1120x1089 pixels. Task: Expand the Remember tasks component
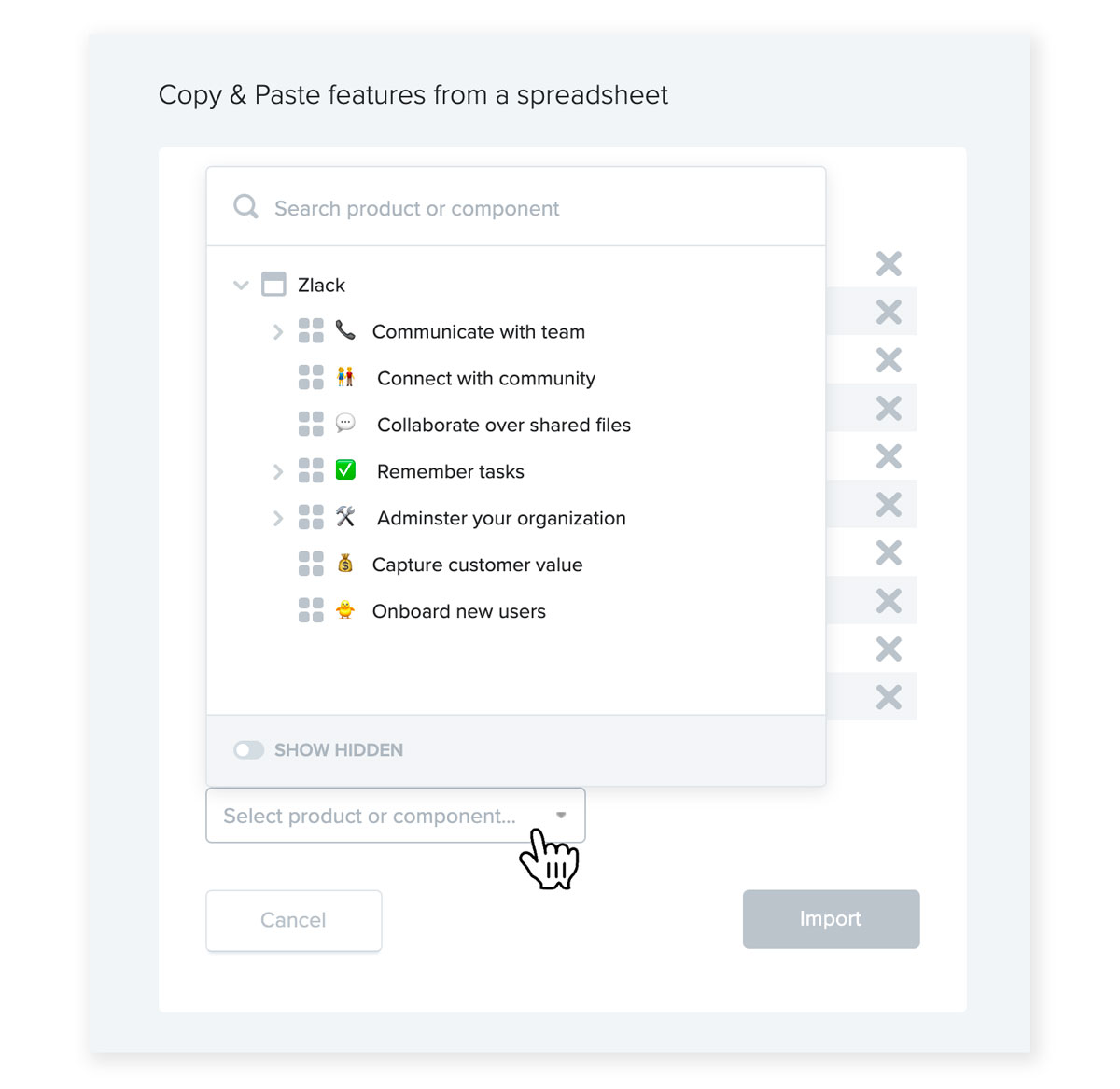tap(277, 471)
